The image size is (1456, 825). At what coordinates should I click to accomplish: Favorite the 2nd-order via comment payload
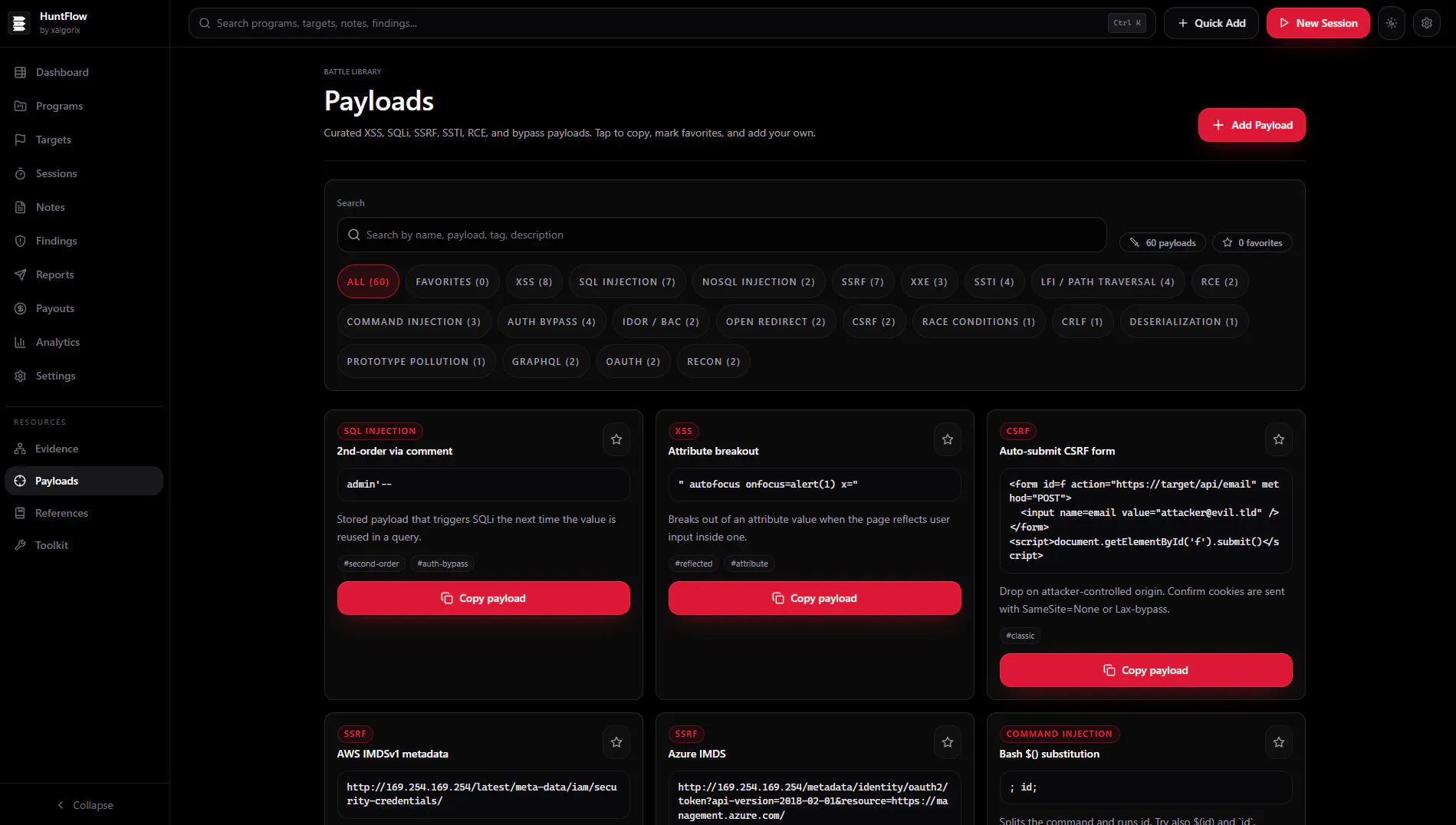pos(616,439)
